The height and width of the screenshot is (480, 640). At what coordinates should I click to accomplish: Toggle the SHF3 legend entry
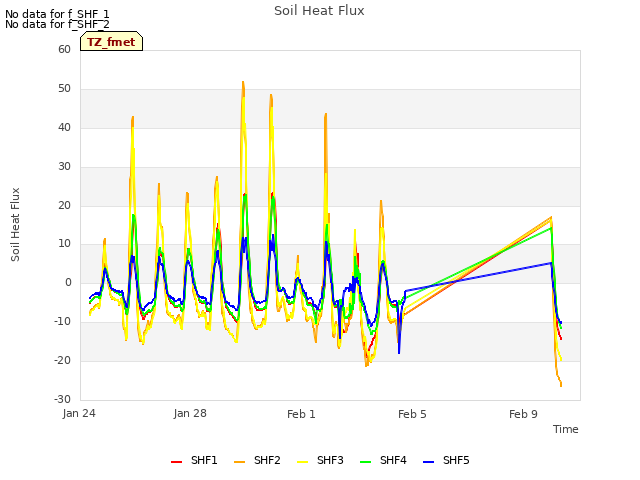320,460
